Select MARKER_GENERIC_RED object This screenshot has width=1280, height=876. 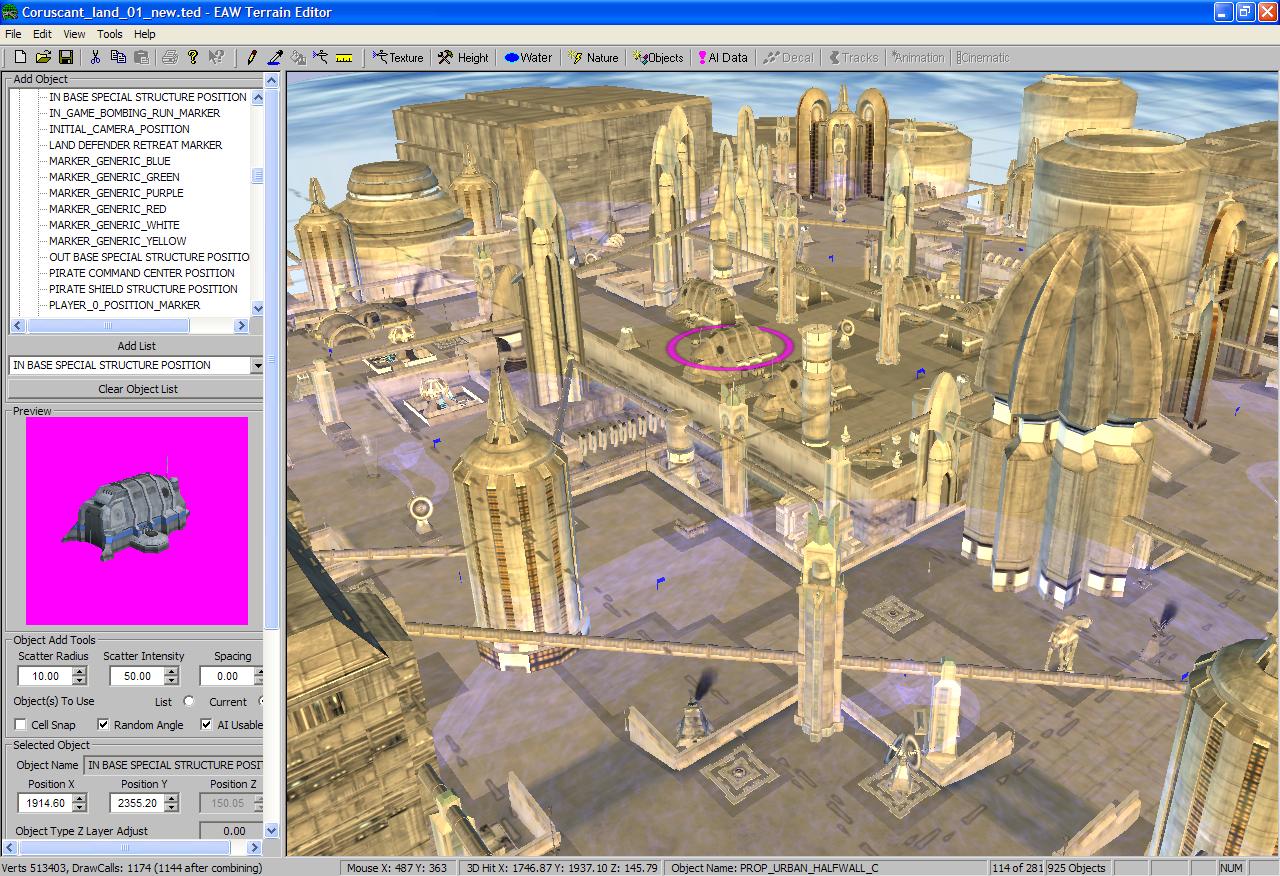(108, 209)
